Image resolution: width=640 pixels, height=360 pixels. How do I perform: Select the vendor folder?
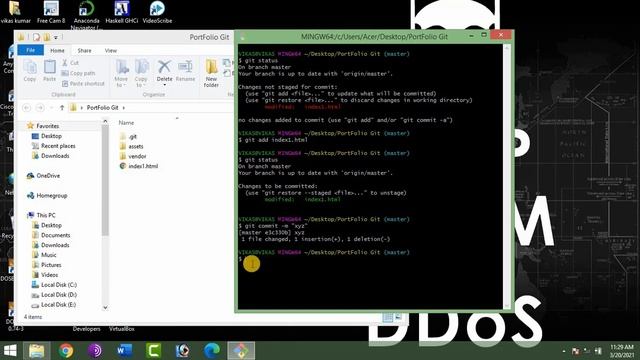click(133, 156)
